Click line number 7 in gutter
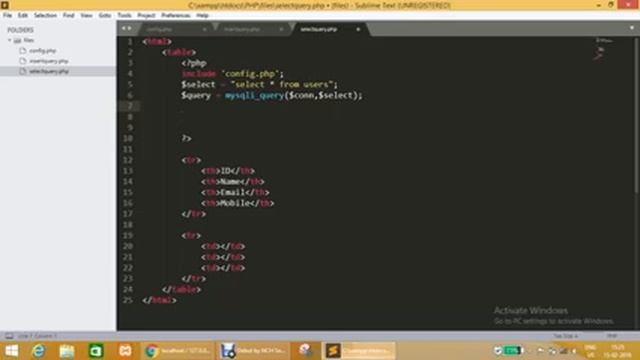The height and width of the screenshot is (360, 640). (130, 106)
